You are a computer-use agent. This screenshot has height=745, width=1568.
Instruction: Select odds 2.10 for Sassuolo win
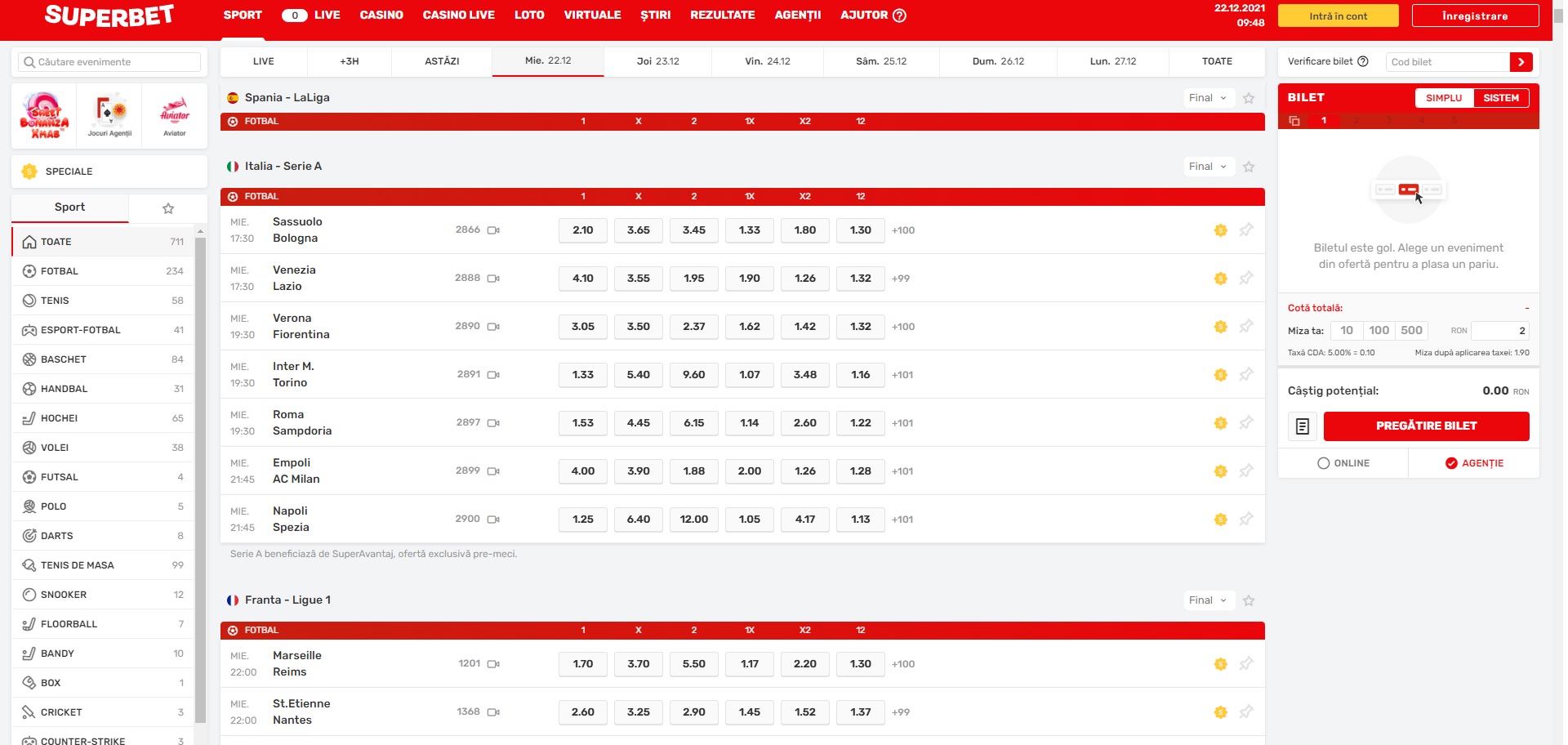coord(583,230)
